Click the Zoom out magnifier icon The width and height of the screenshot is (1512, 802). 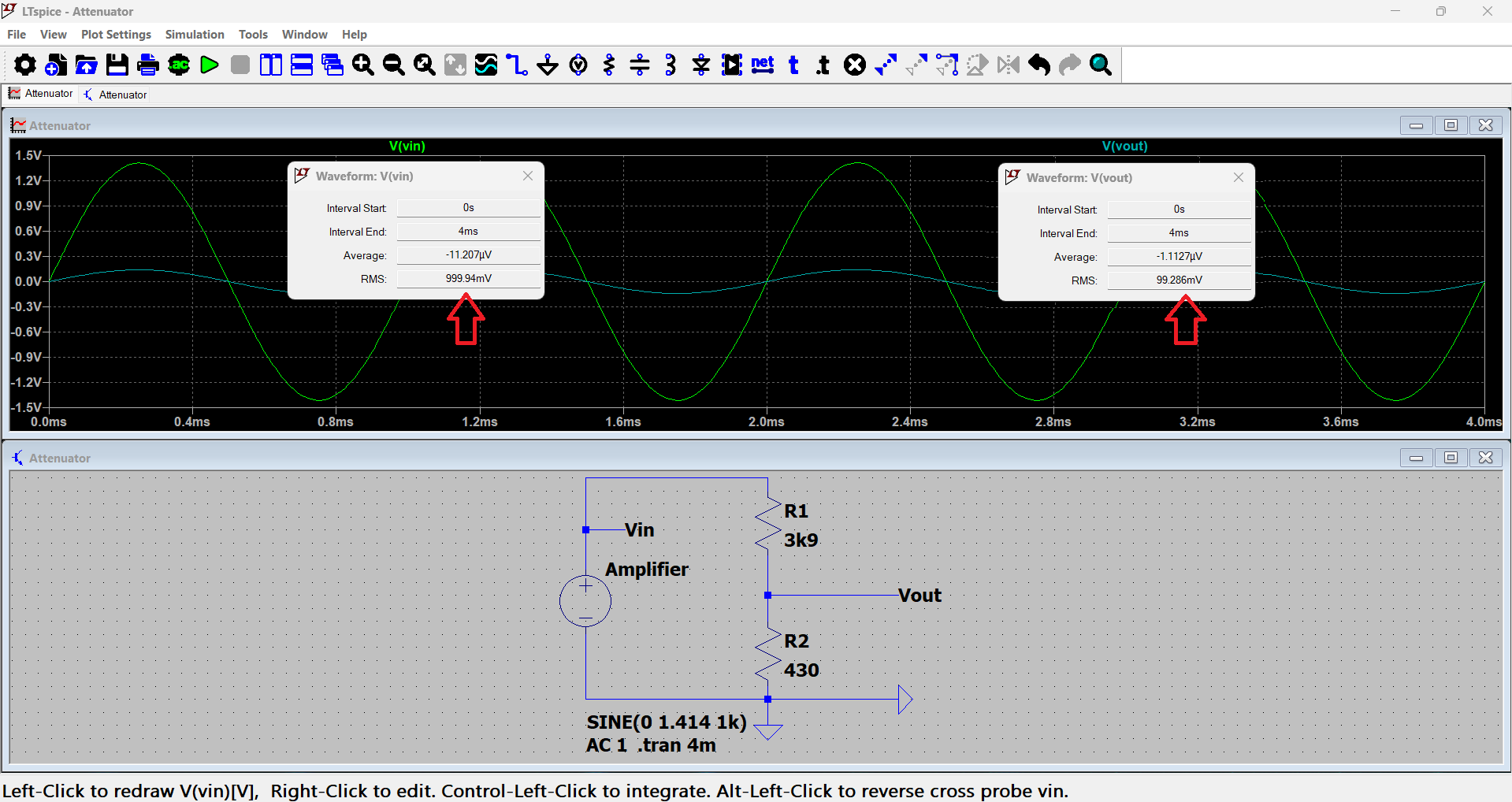click(394, 65)
